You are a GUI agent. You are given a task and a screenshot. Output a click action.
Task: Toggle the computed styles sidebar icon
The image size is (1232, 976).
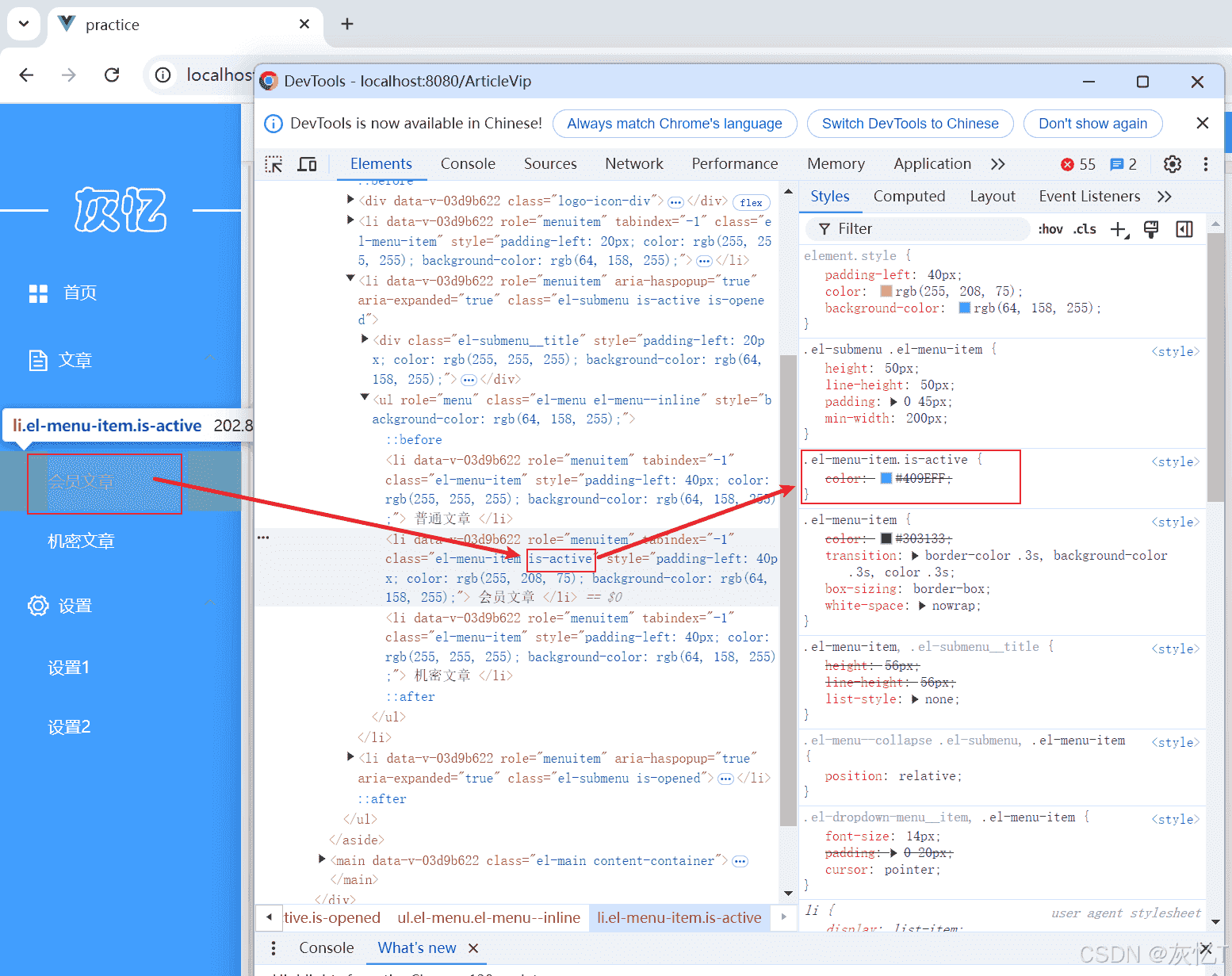click(1184, 229)
